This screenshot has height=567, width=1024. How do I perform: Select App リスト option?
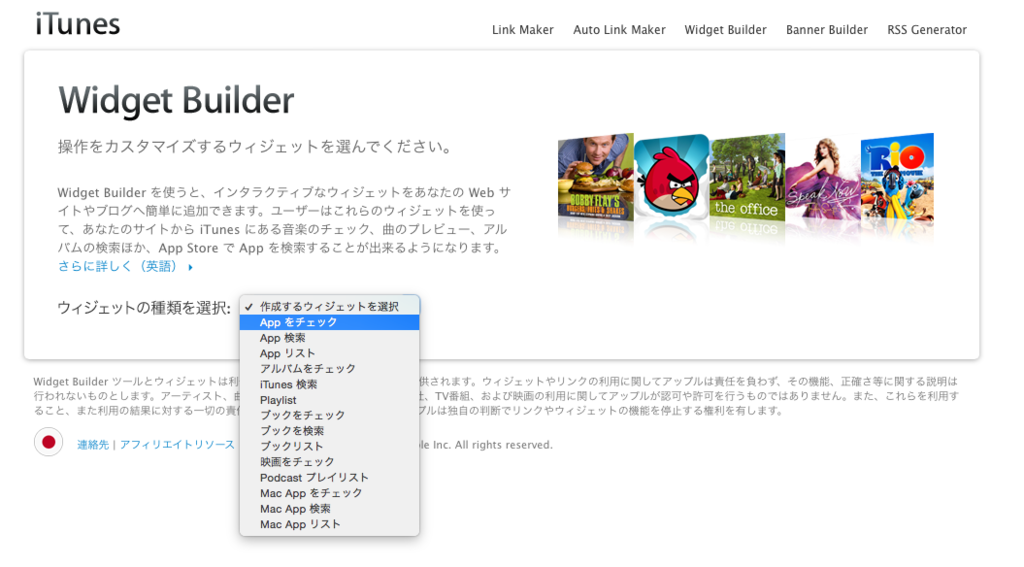click(x=329, y=353)
